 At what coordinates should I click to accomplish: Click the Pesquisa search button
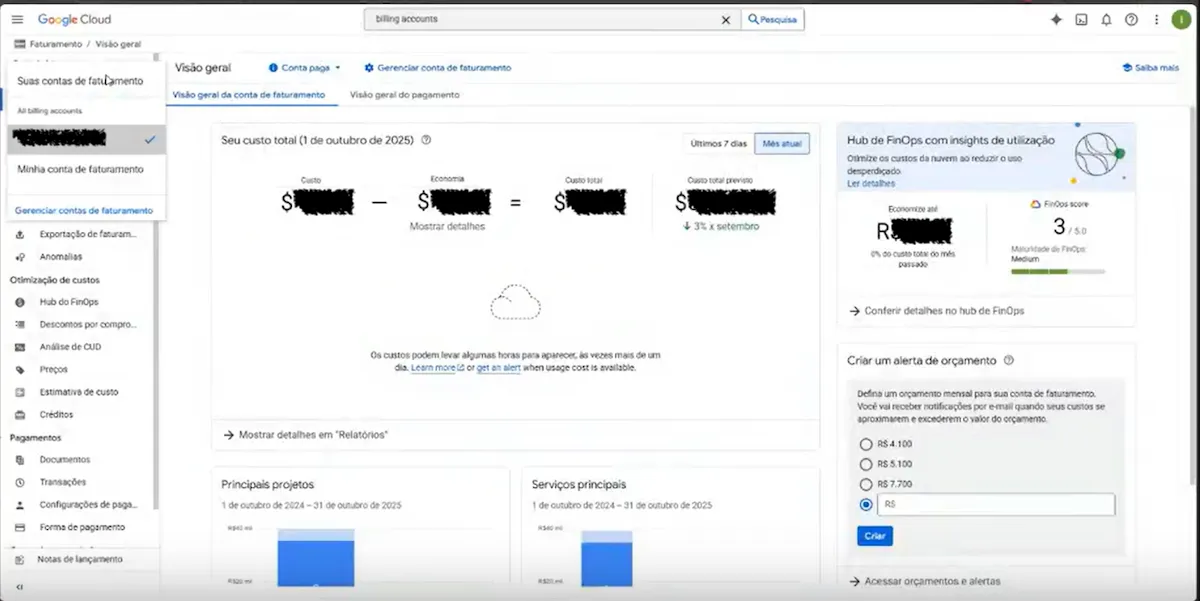point(772,19)
